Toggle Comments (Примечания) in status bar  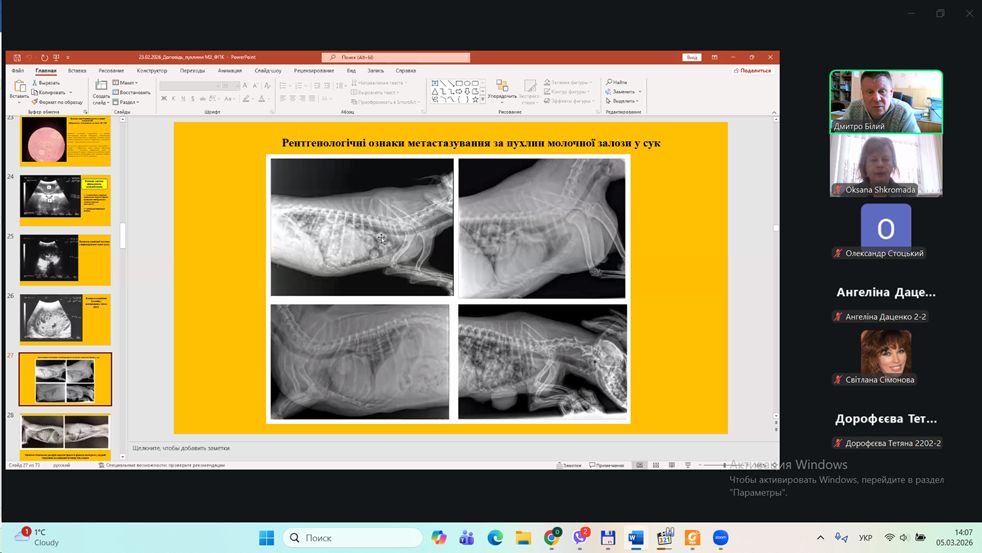607,465
